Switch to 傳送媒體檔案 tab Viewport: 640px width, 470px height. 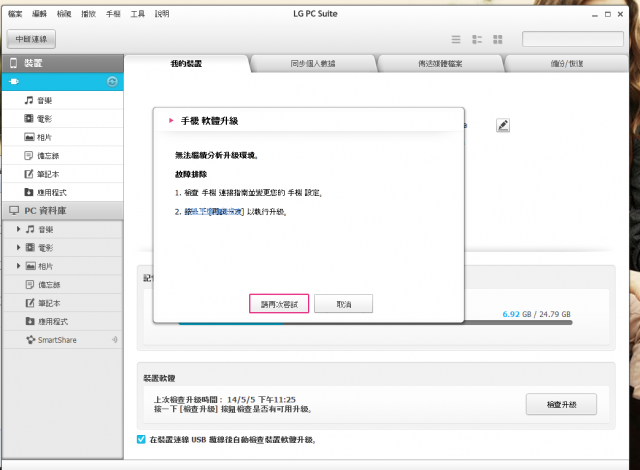coord(440,64)
